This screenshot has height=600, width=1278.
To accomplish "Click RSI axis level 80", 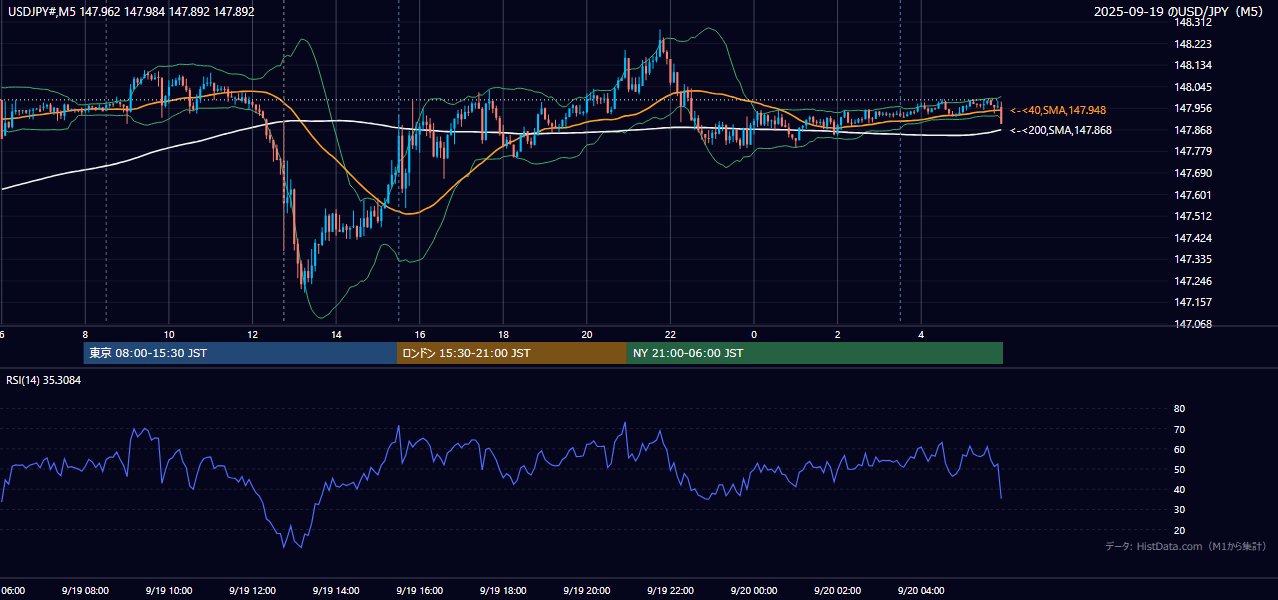I will tap(1179, 409).
